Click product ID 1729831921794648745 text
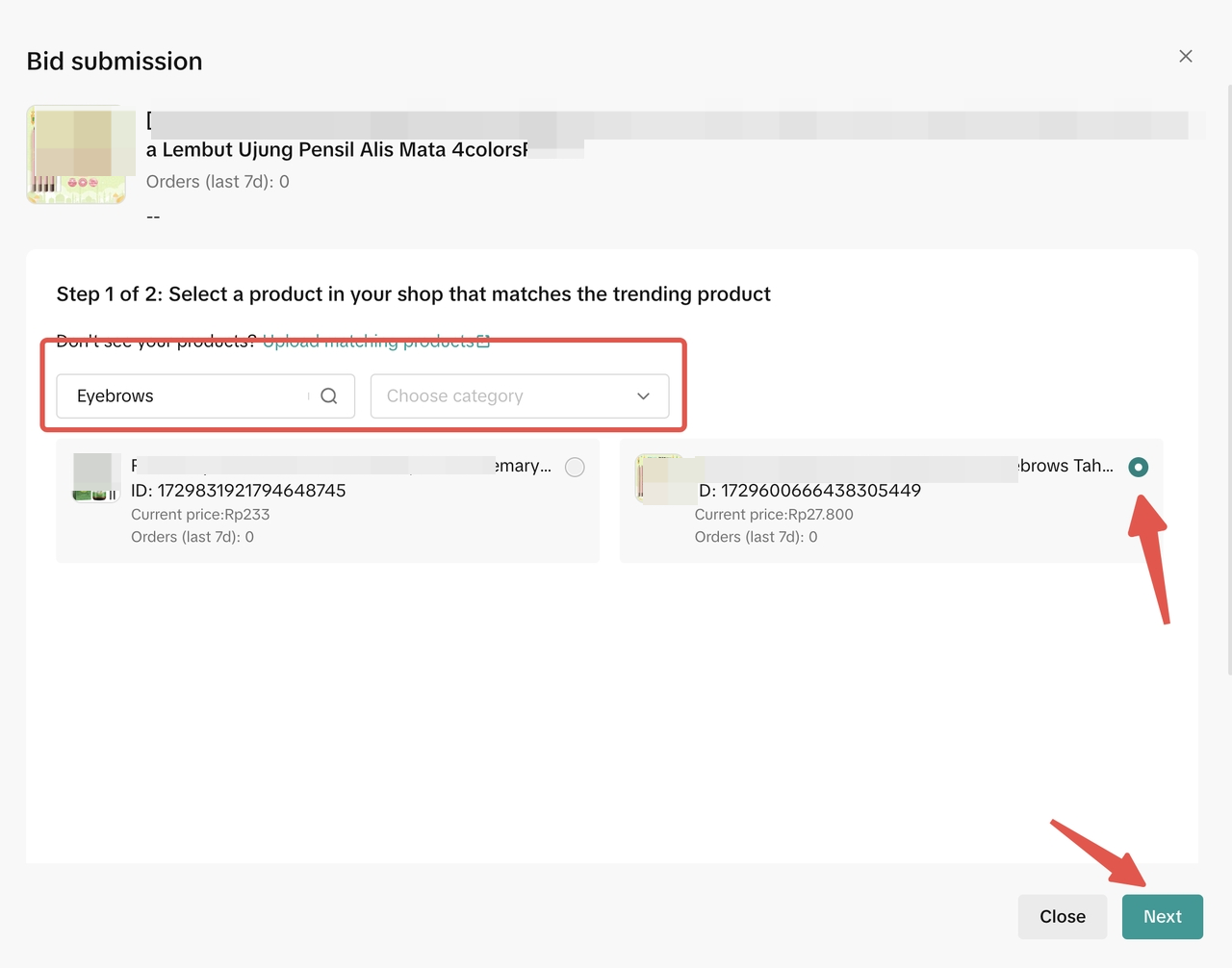 tap(238, 491)
